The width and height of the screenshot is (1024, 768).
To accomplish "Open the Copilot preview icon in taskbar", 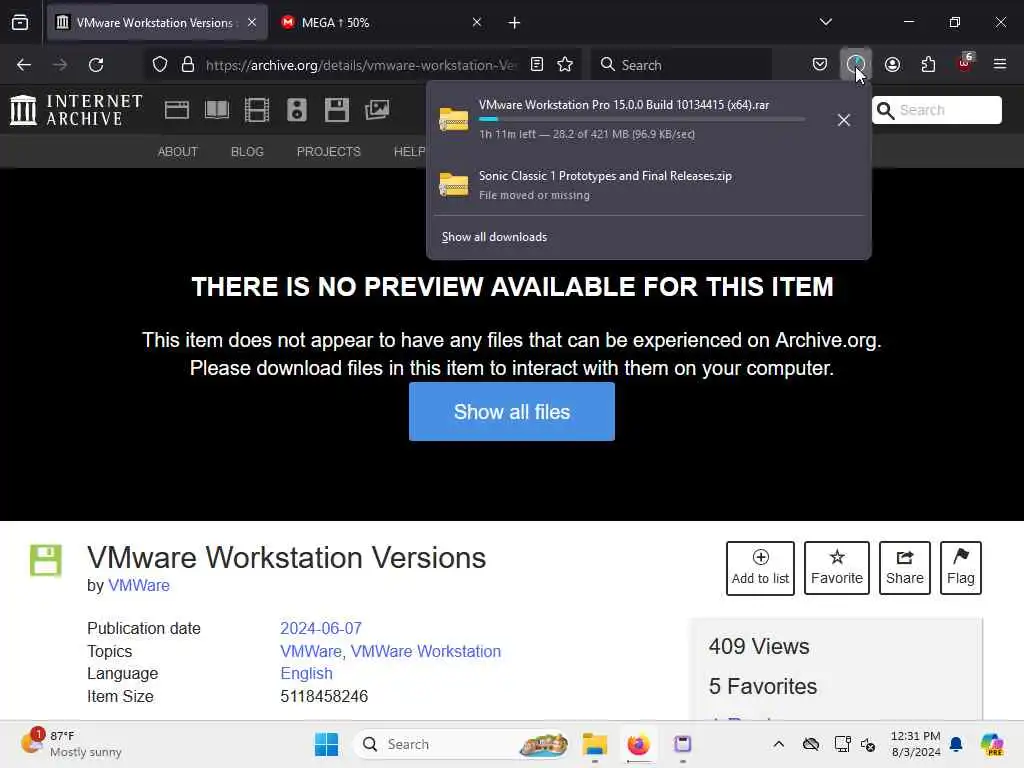I will (992, 744).
